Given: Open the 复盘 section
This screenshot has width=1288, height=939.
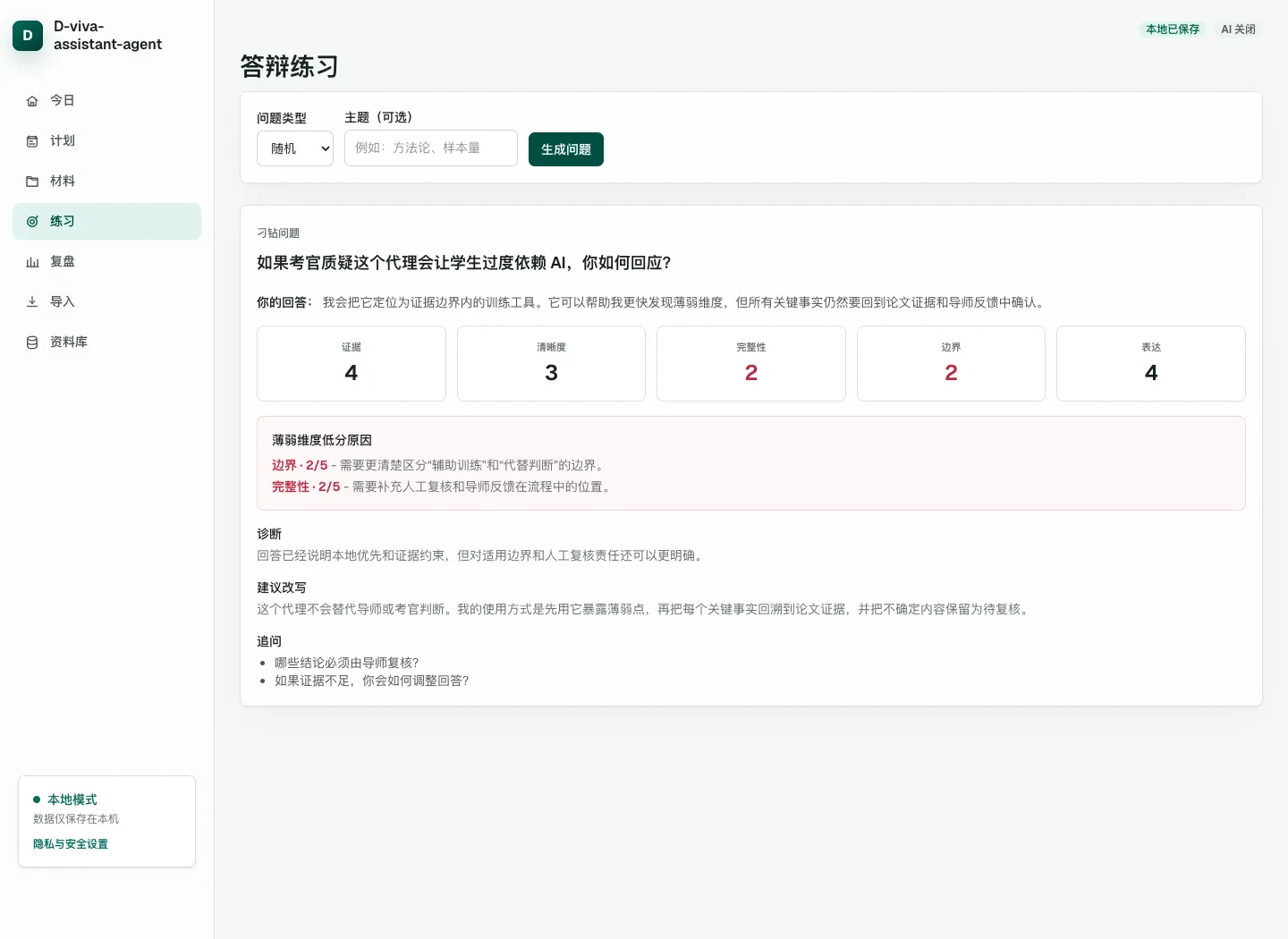Looking at the screenshot, I should tap(106, 262).
